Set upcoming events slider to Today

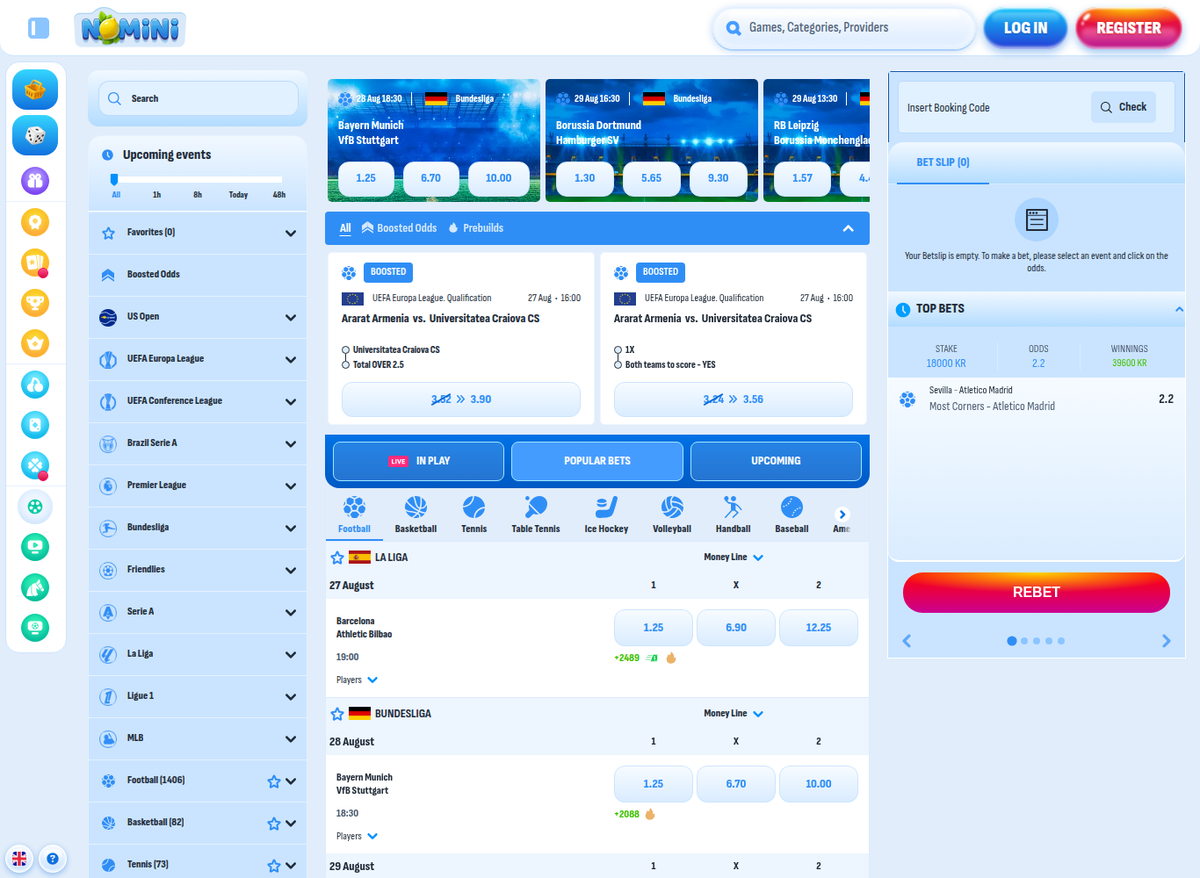(238, 195)
